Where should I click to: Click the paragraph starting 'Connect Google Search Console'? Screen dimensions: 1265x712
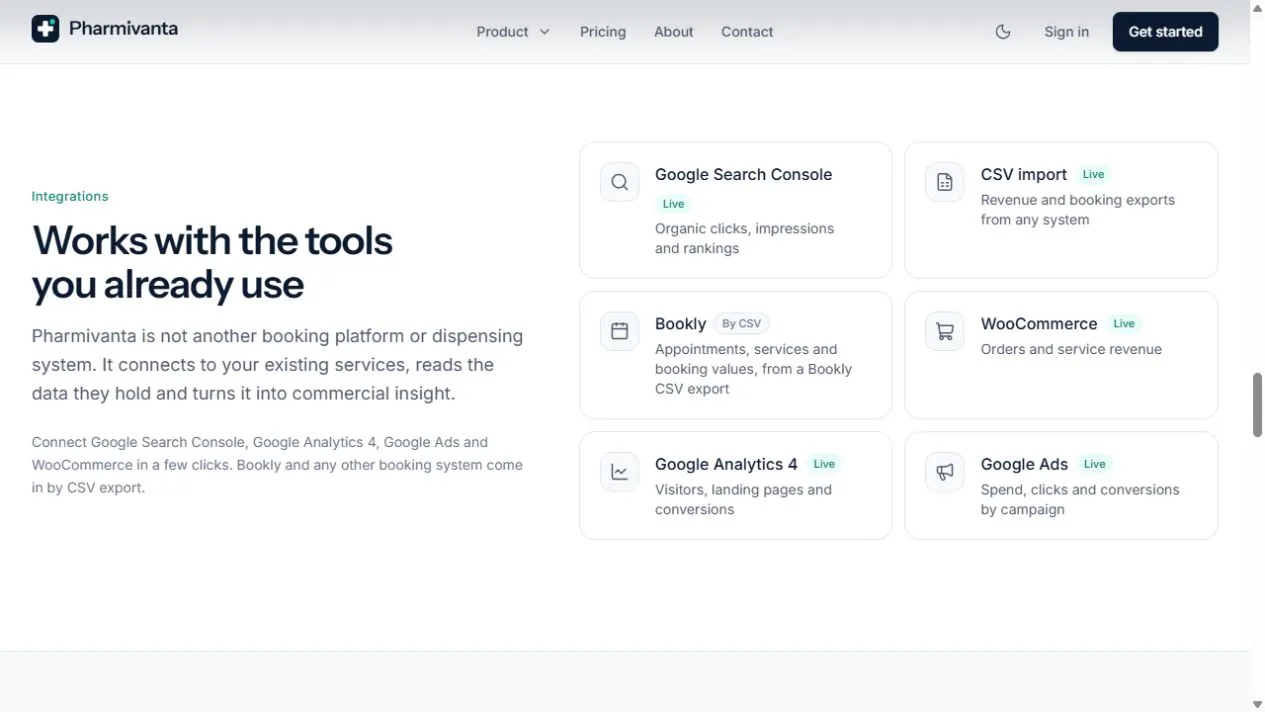[x=277, y=465]
